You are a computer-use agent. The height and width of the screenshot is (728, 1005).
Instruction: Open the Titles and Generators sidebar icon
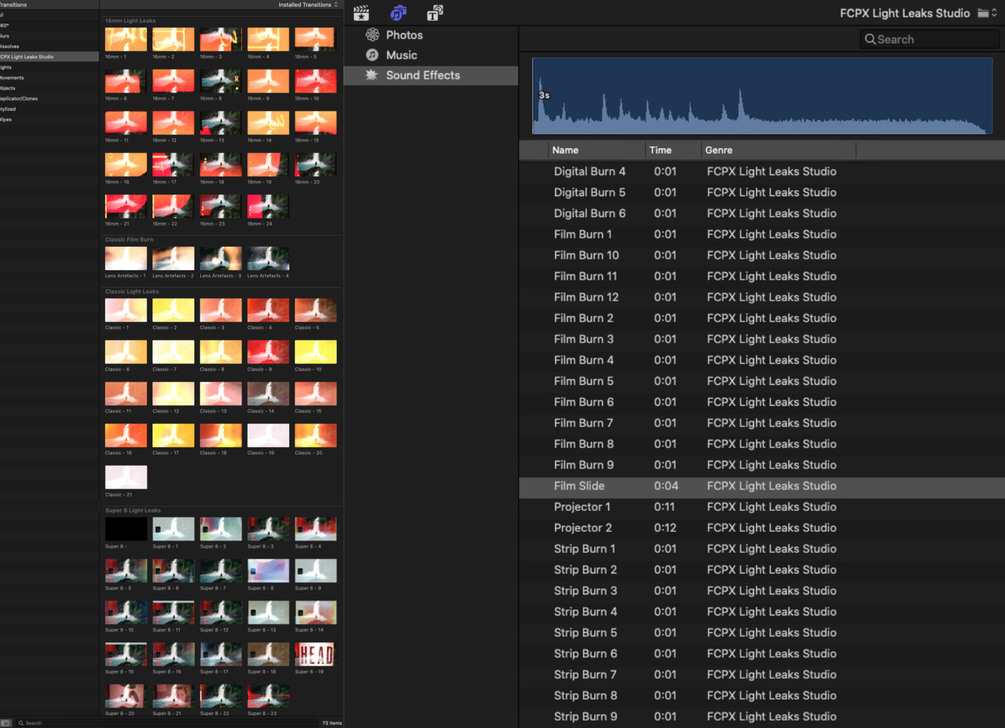tap(435, 13)
